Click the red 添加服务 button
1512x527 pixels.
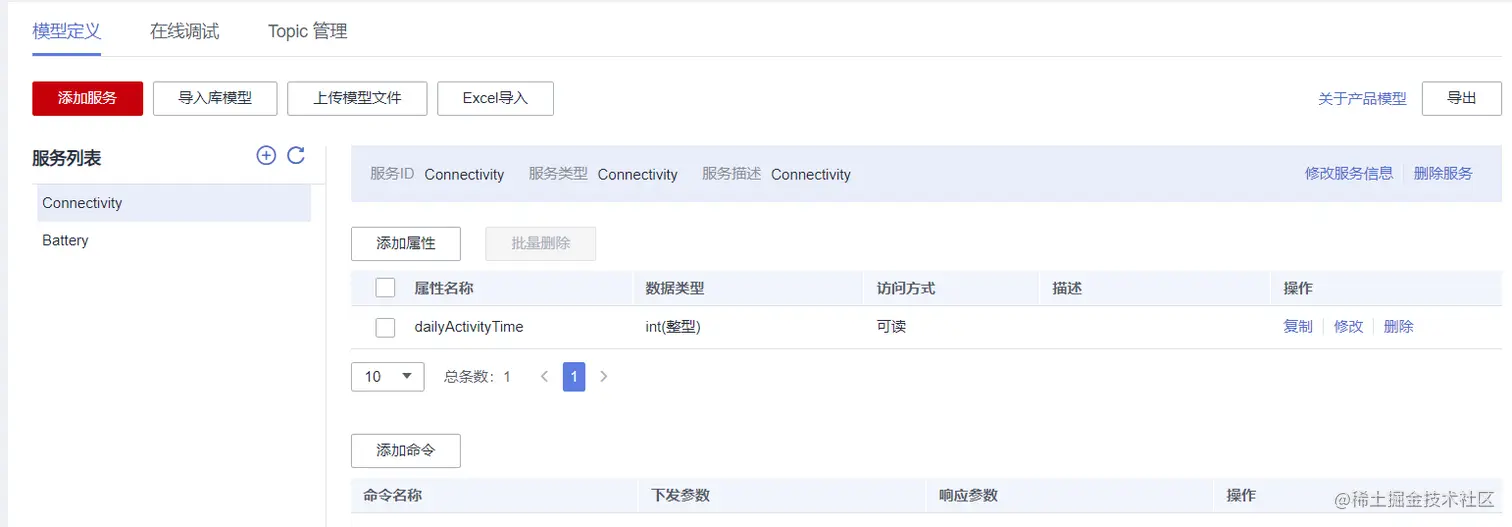pyautogui.click(x=88, y=98)
